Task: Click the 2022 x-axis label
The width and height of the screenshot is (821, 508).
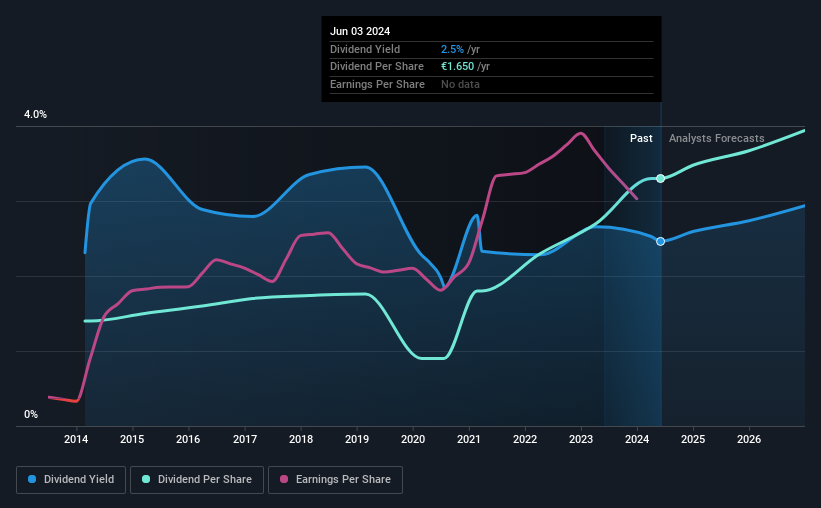Action: click(x=525, y=439)
